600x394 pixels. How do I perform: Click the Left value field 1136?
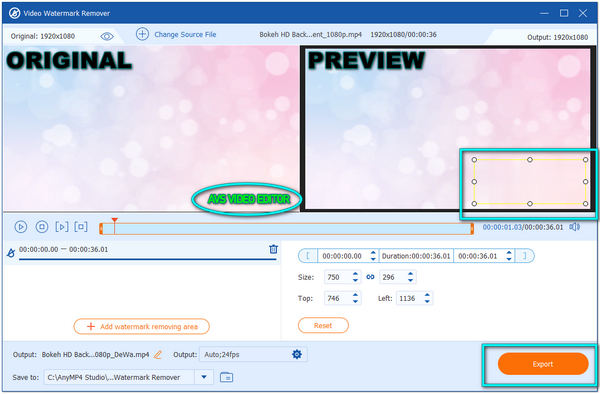coord(409,298)
